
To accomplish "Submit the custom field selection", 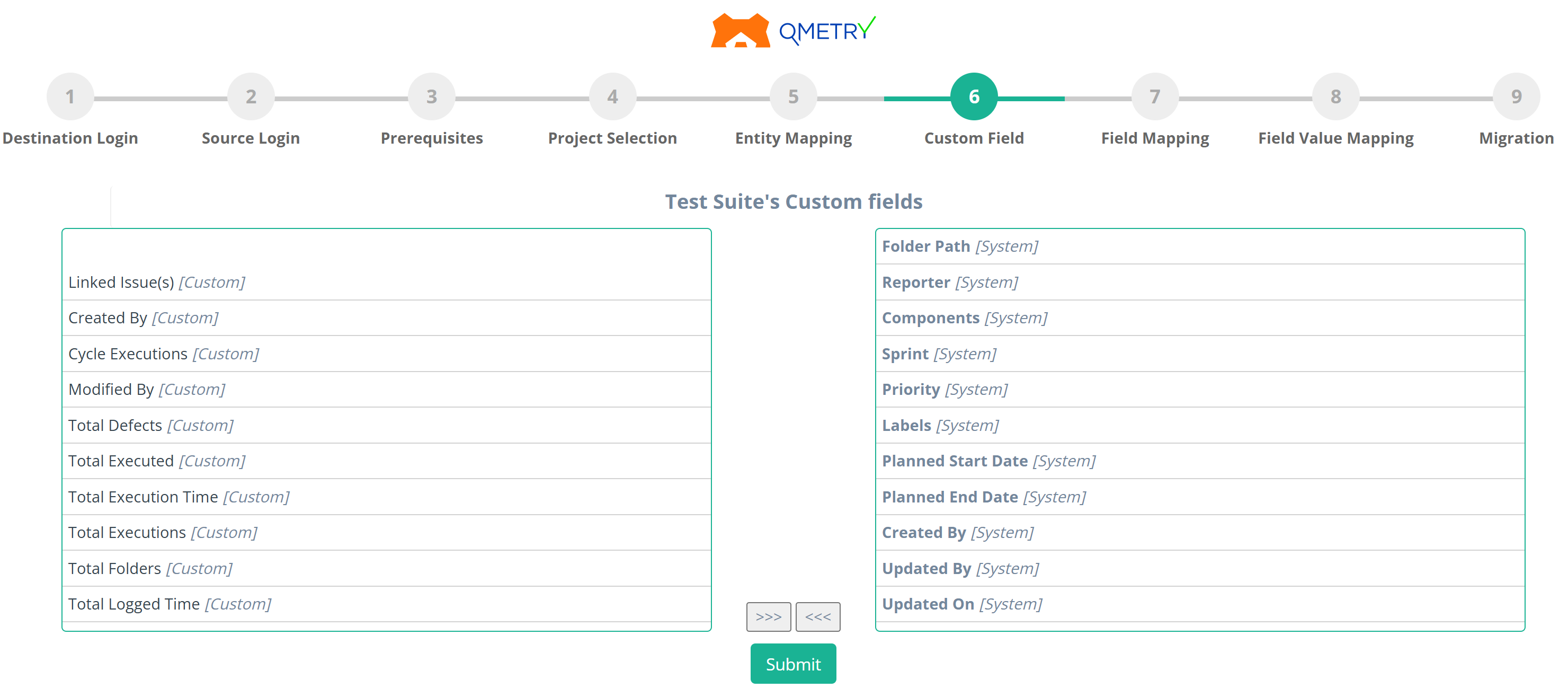I will pyautogui.click(x=793, y=664).
